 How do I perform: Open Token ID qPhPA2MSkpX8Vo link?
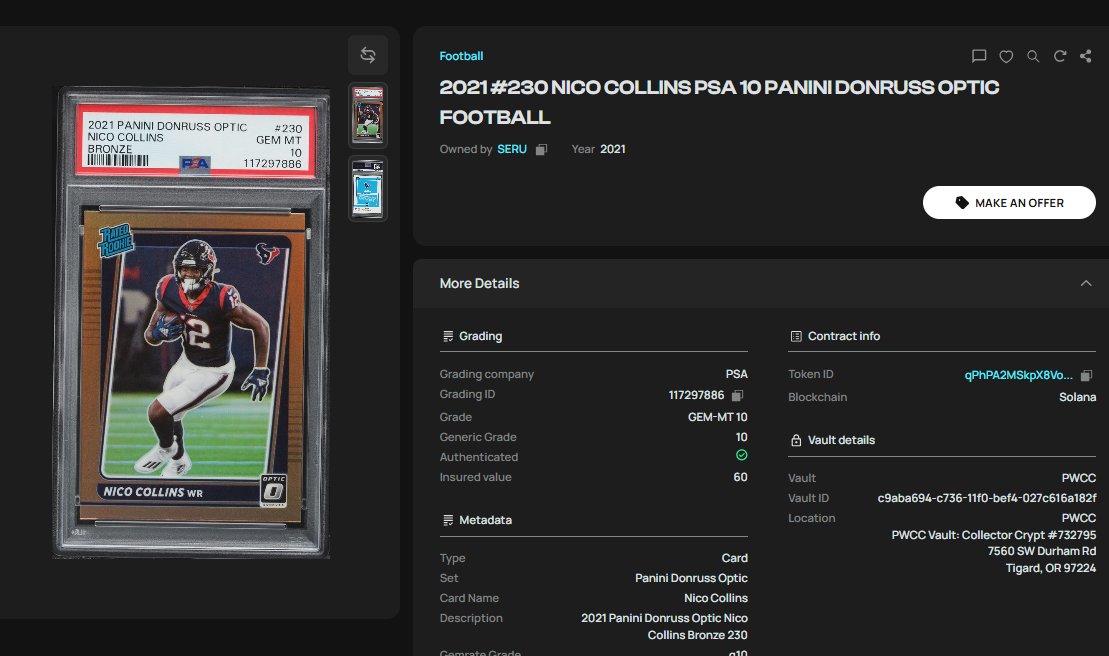[1018, 375]
